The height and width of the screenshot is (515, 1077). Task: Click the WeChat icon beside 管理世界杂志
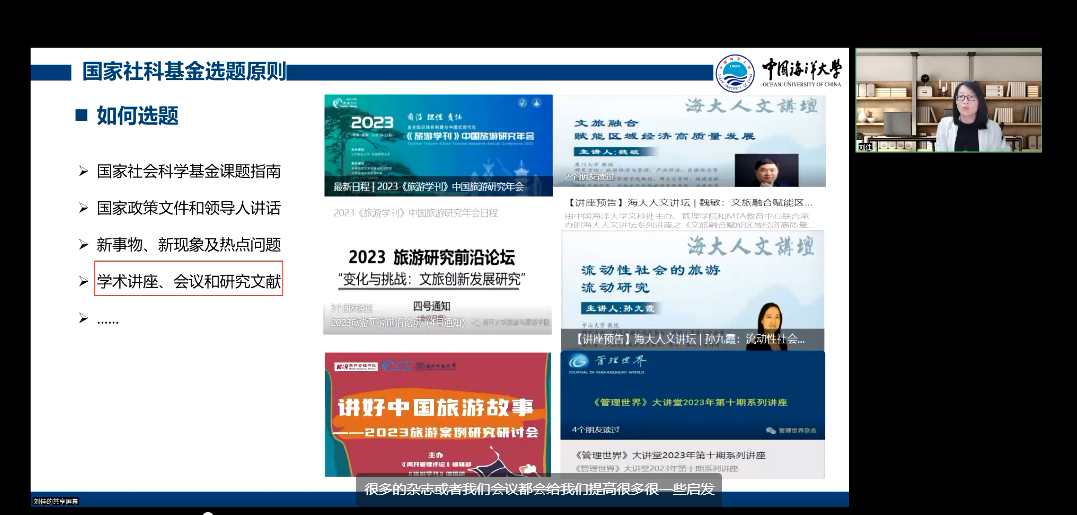click(x=770, y=430)
